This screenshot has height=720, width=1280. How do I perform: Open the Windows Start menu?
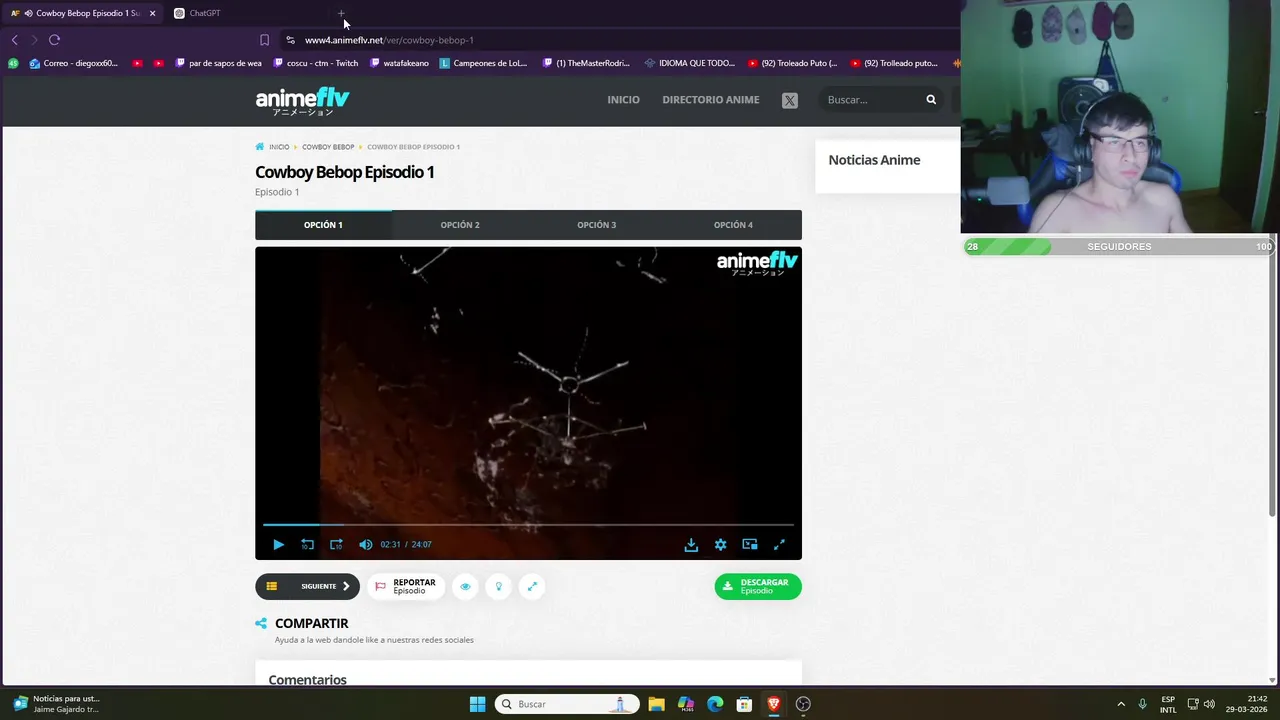[x=477, y=704]
